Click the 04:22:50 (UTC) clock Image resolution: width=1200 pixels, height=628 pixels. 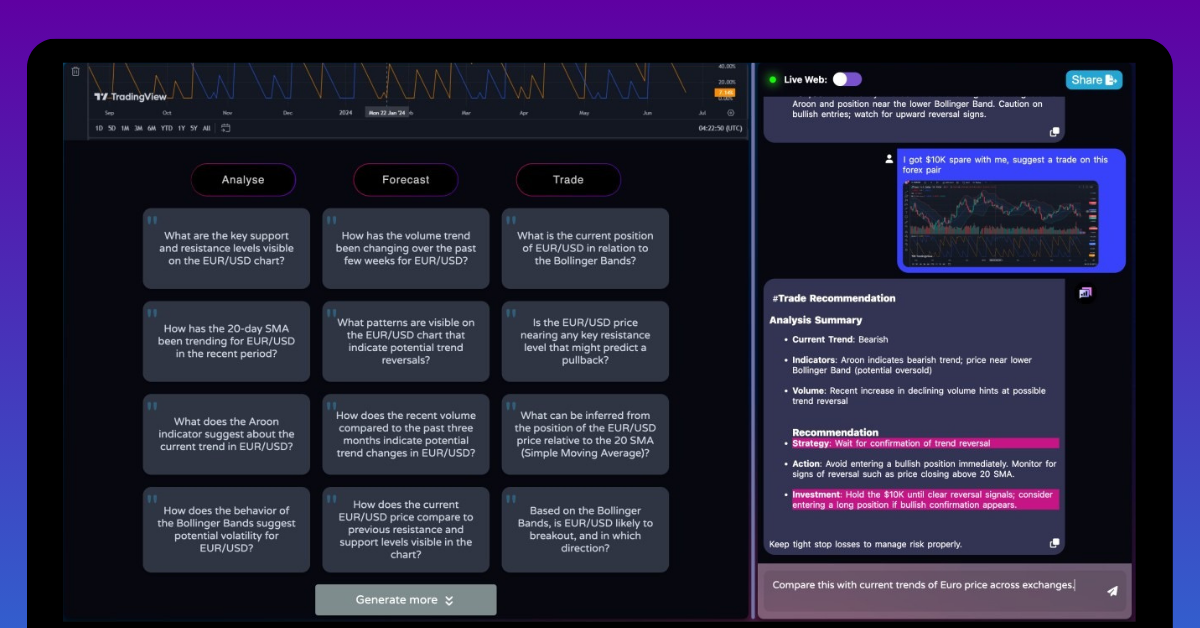[720, 128]
